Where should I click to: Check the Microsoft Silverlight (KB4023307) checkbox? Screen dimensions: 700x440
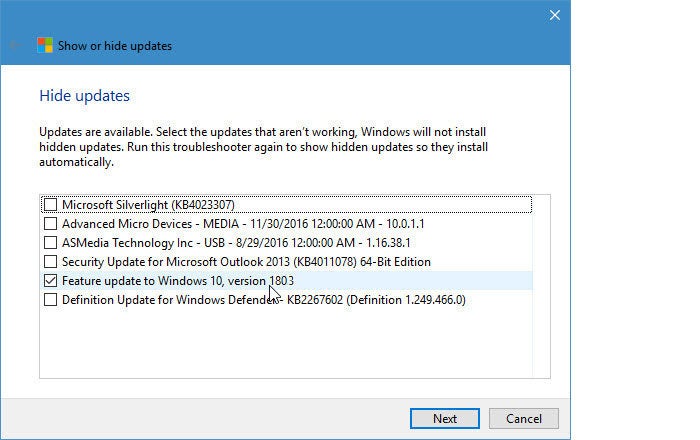[x=50, y=205]
